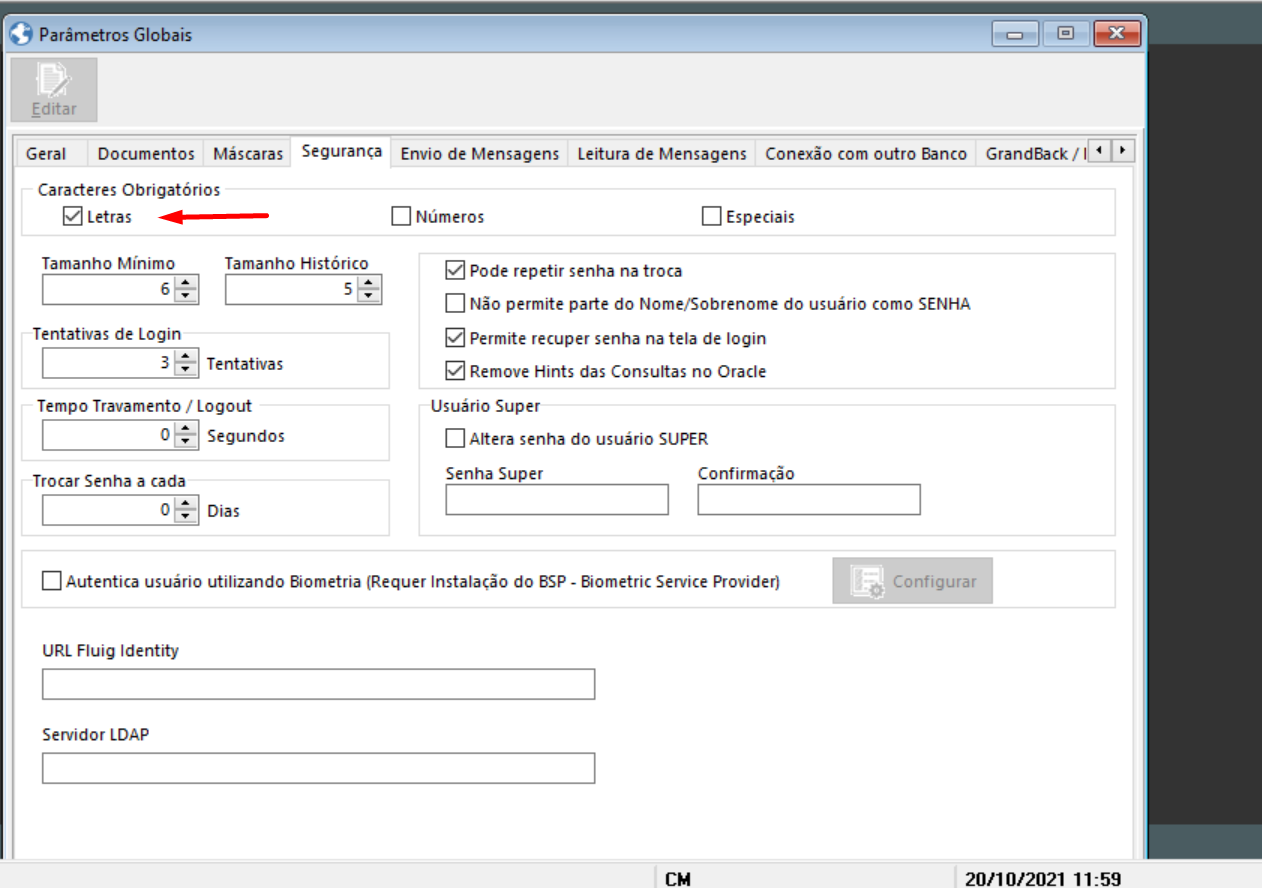Toggle the Letras checkbox
Screen dimensions: 1262x888
click(x=72, y=216)
